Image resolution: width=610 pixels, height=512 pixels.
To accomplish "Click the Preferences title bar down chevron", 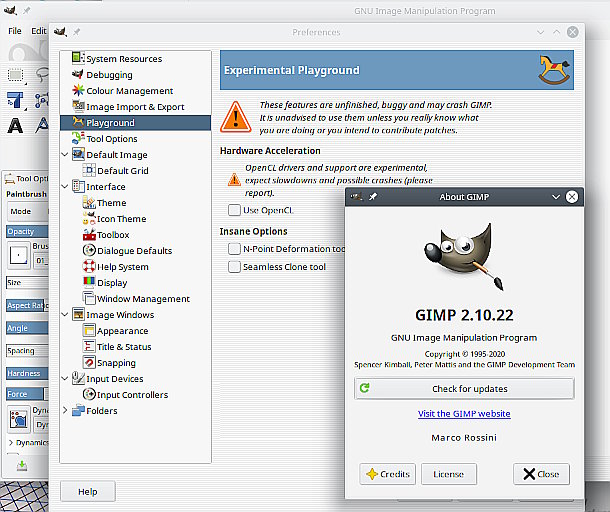I will tap(540, 32).
